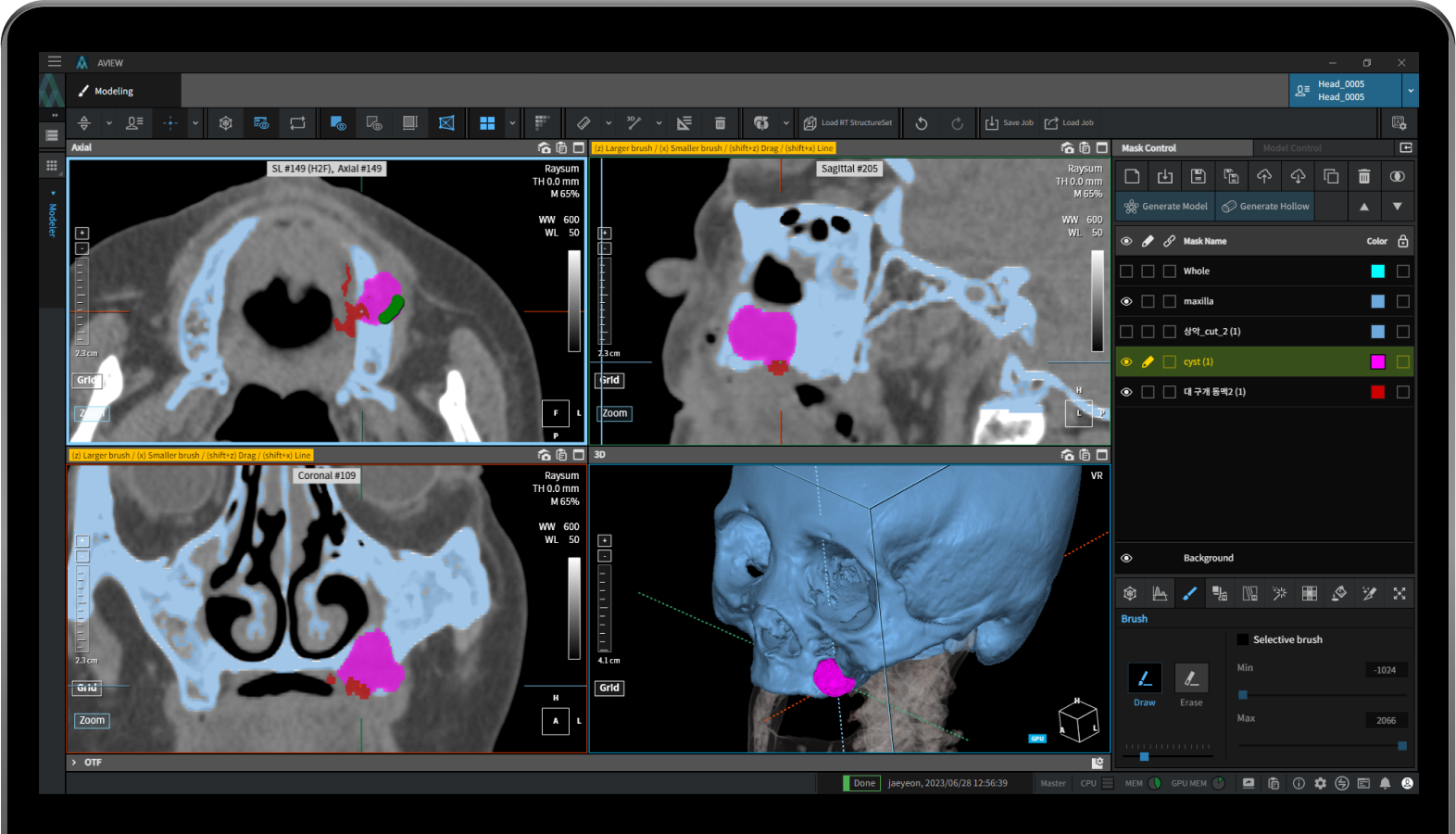Open the ruler tool dropdown arrow
Viewport: 1456px width, 834px height.
(x=609, y=122)
